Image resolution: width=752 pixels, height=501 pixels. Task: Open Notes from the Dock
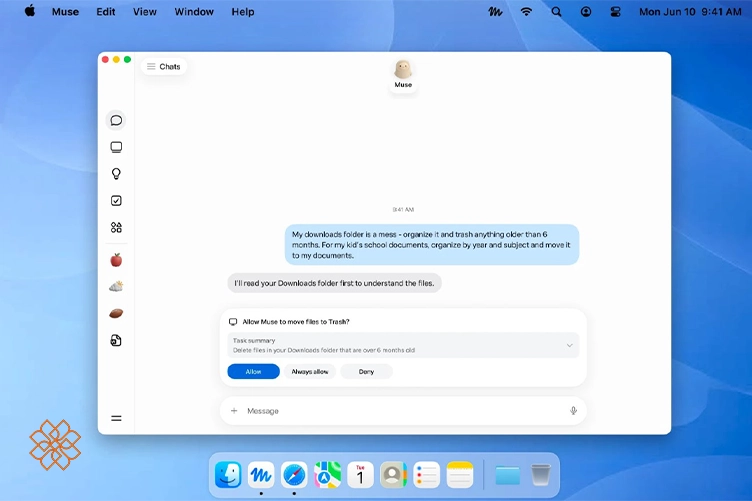(459, 475)
